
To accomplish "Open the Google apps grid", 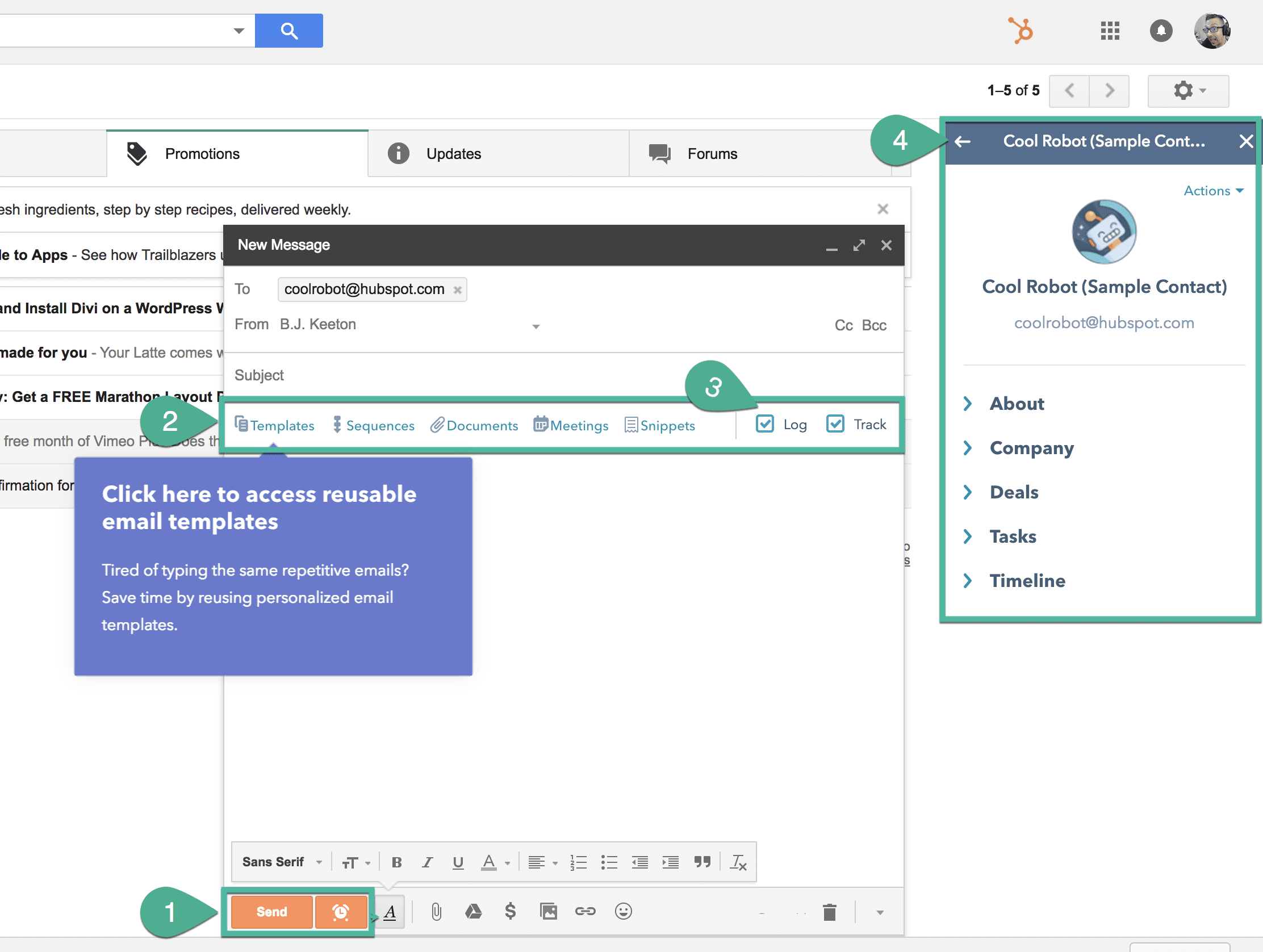I will pos(1110,31).
